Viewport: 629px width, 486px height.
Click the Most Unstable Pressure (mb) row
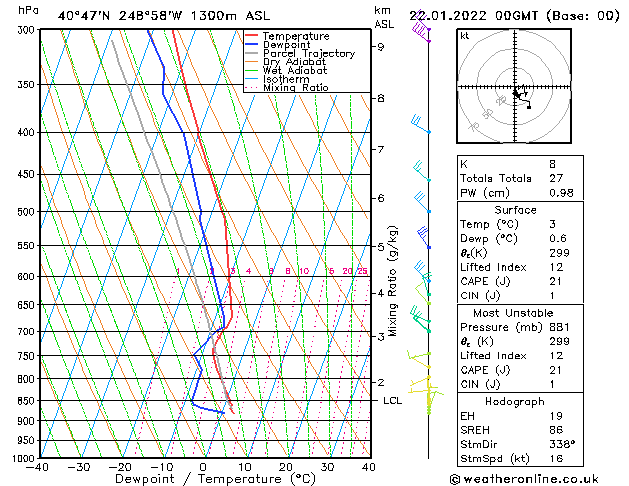(x=520, y=327)
